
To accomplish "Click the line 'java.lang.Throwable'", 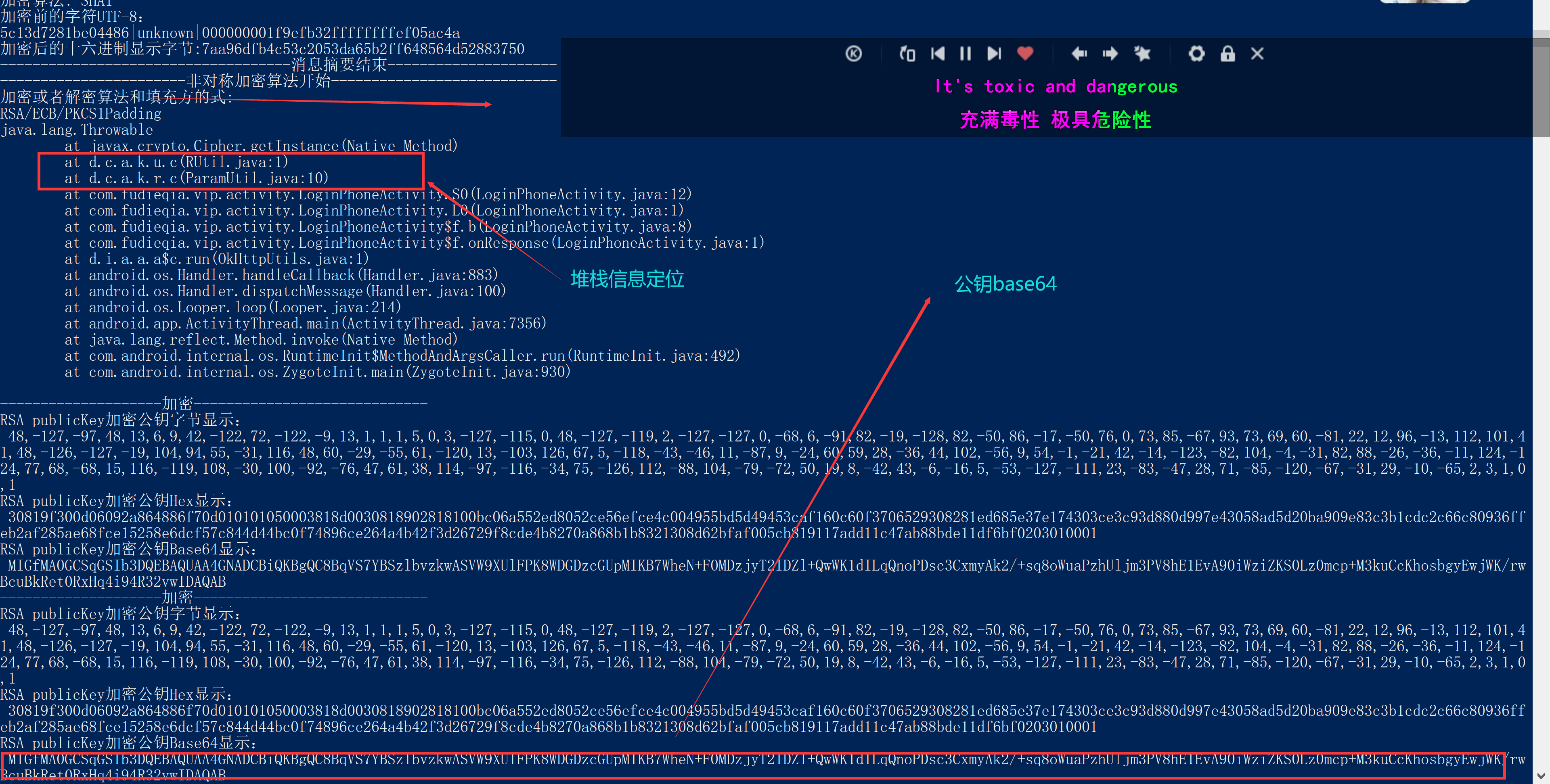I will 76,130.
